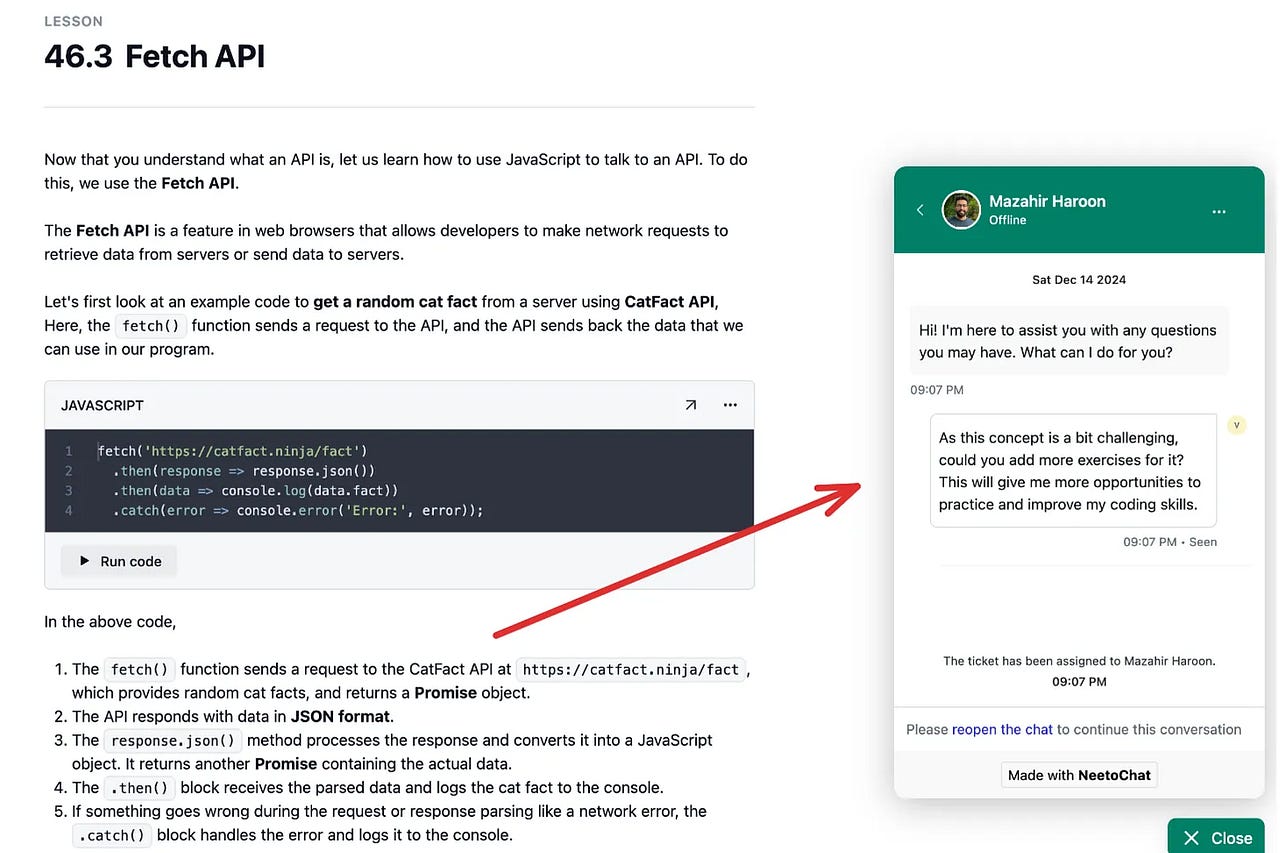
Task: Open the code snippet in a new window
Action: 690,405
